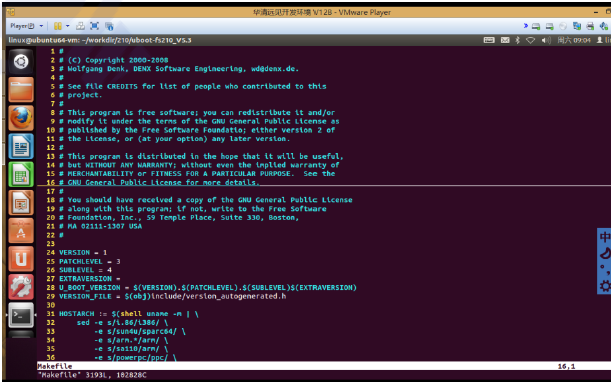Toggle the moon icon in the input method bar

pyautogui.click(x=605, y=253)
